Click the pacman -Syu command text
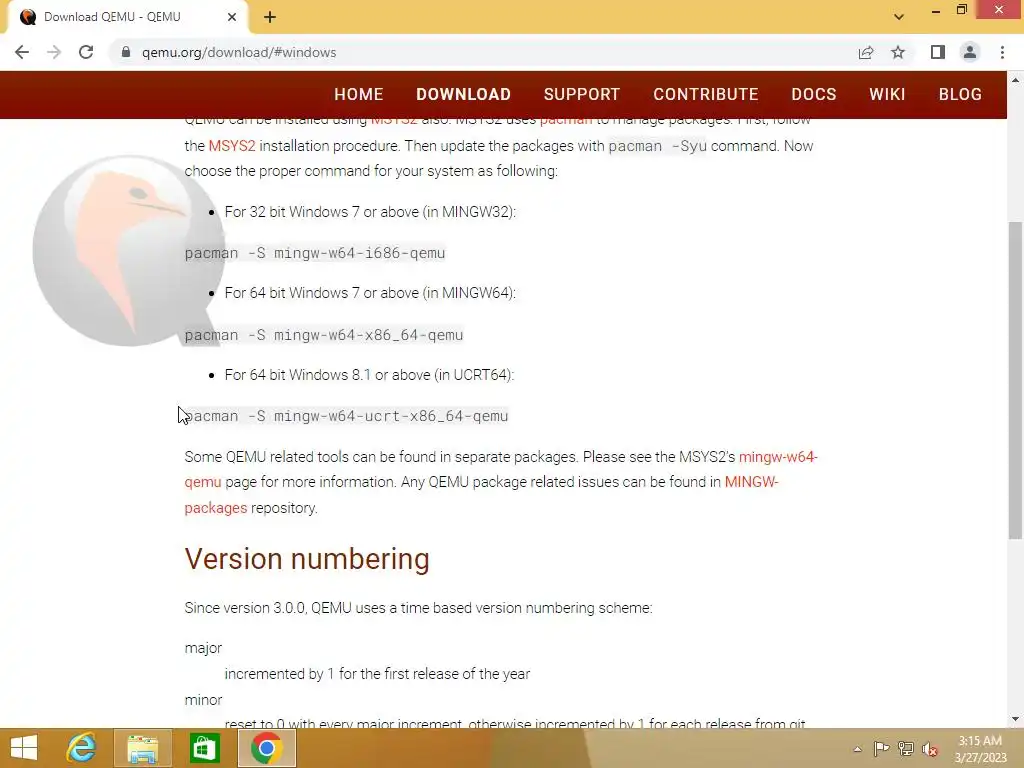Viewport: 1024px width, 768px height. pos(658,146)
